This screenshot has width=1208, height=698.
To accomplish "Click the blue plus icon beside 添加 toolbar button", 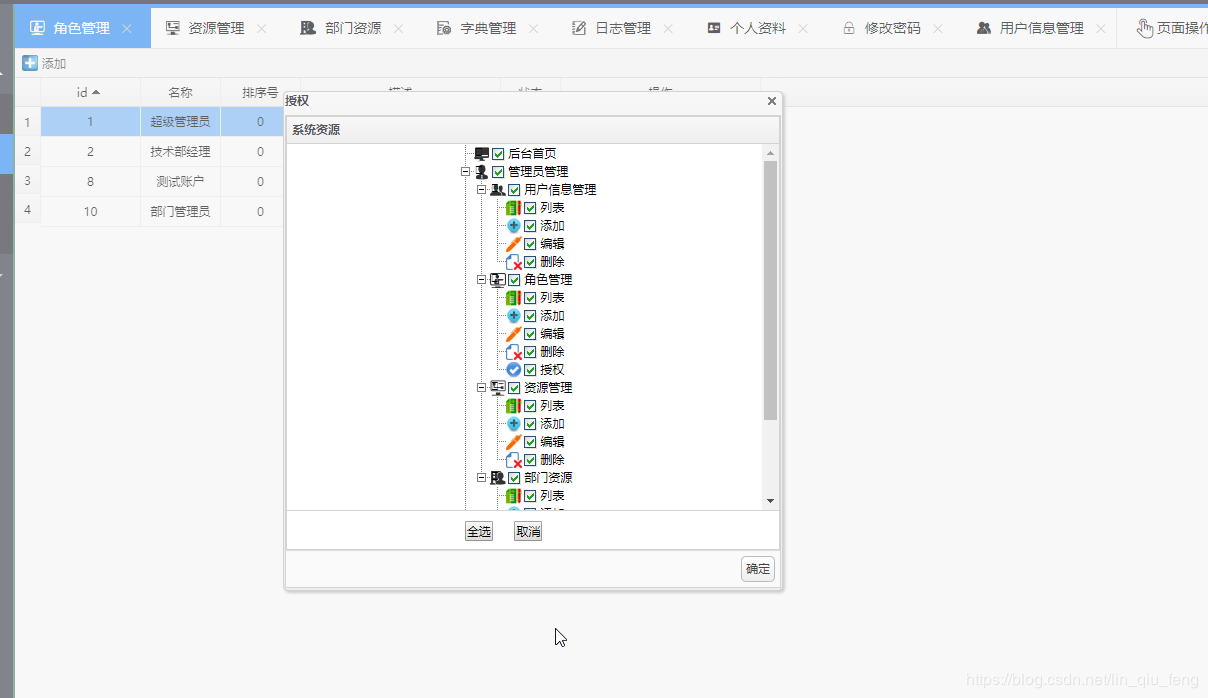I will coord(30,63).
